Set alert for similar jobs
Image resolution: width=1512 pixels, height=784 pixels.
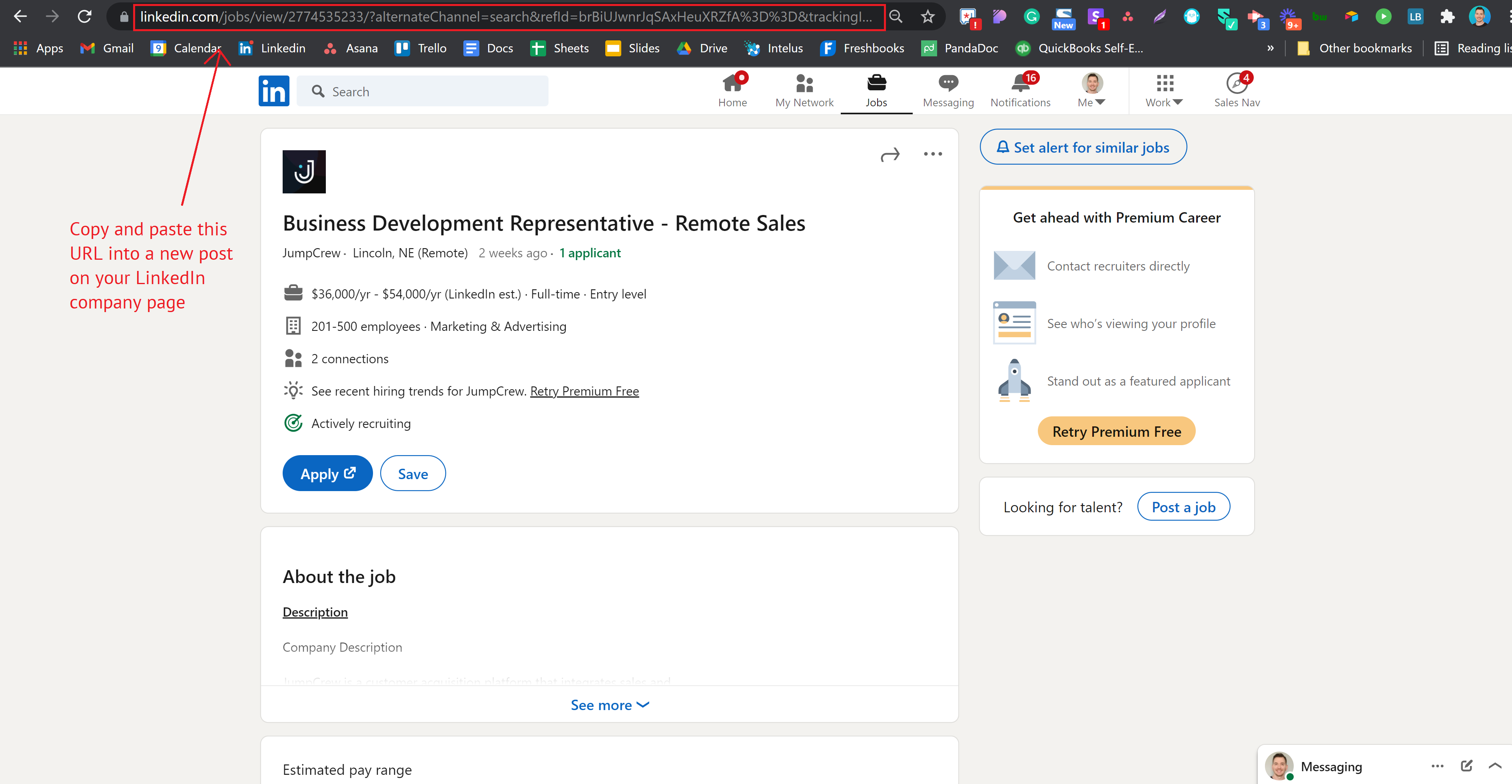(1083, 147)
